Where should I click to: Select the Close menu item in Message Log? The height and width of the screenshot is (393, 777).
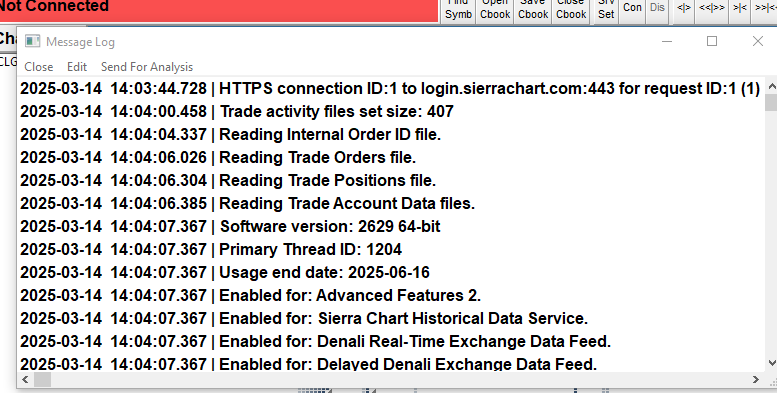point(39,67)
